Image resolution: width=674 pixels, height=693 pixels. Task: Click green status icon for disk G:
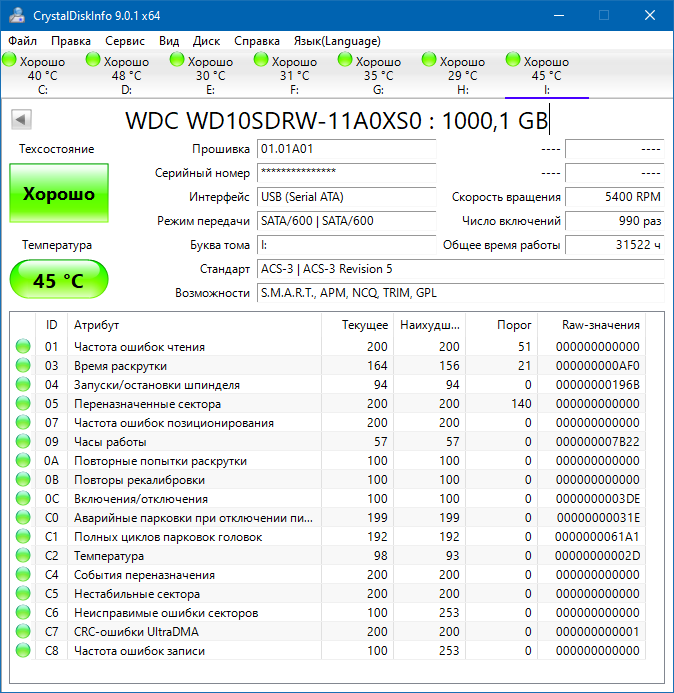(345, 60)
